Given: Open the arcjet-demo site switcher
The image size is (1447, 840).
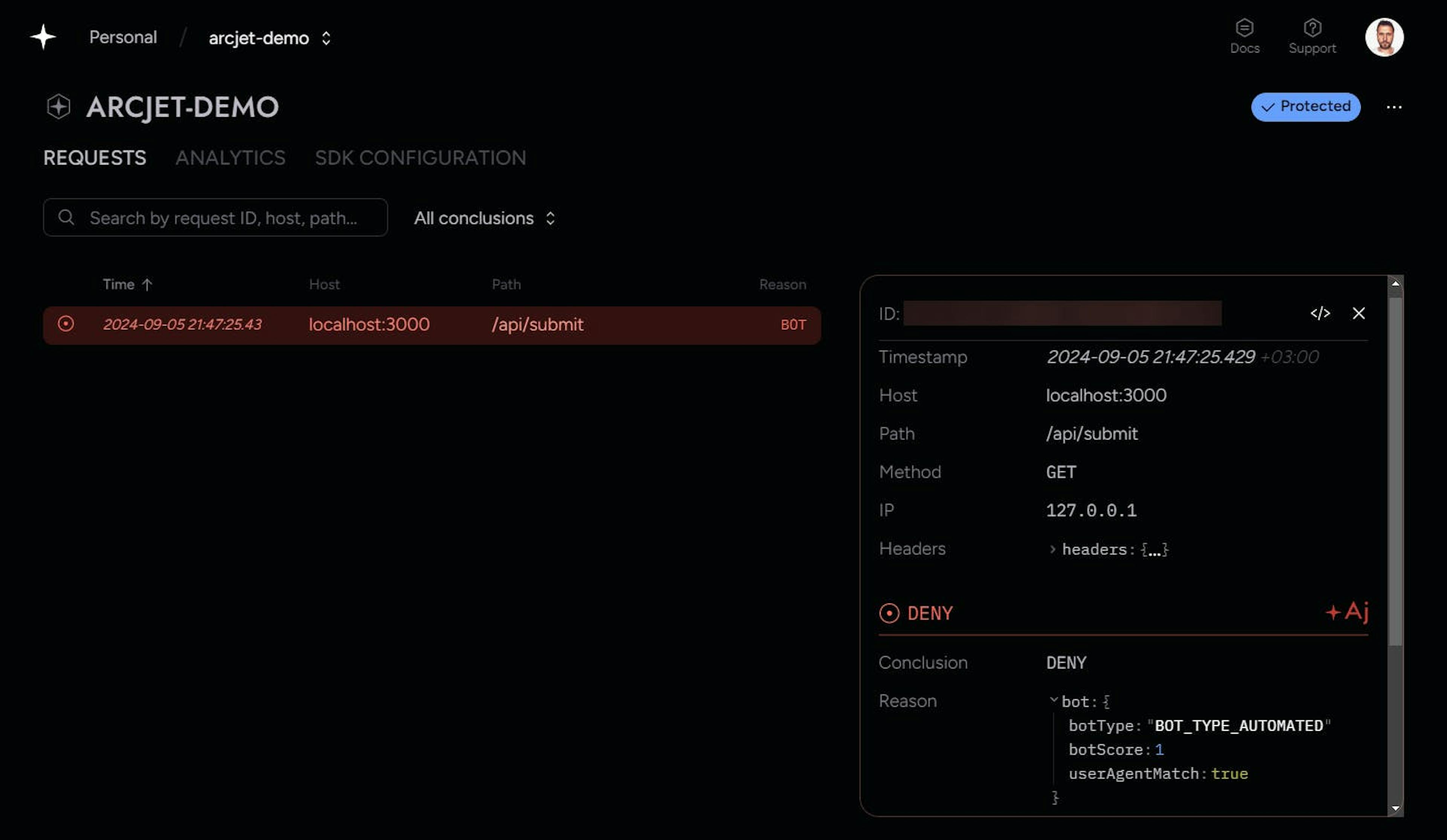Looking at the screenshot, I should coord(326,38).
